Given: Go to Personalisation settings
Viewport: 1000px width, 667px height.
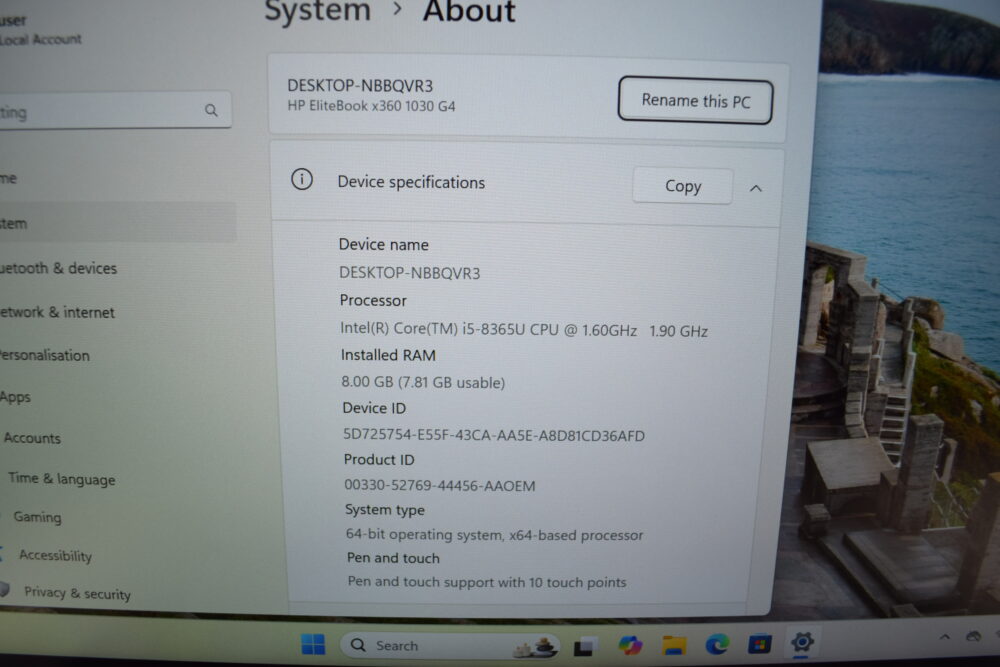Looking at the screenshot, I should (45, 355).
